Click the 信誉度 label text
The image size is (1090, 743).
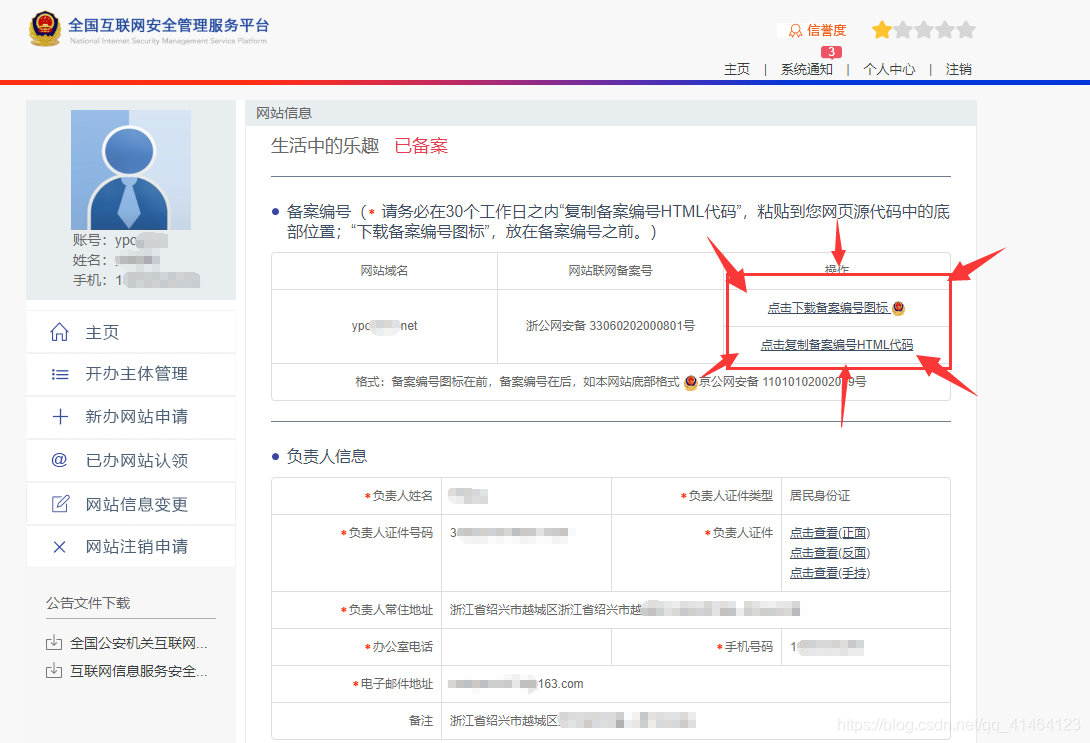827,31
